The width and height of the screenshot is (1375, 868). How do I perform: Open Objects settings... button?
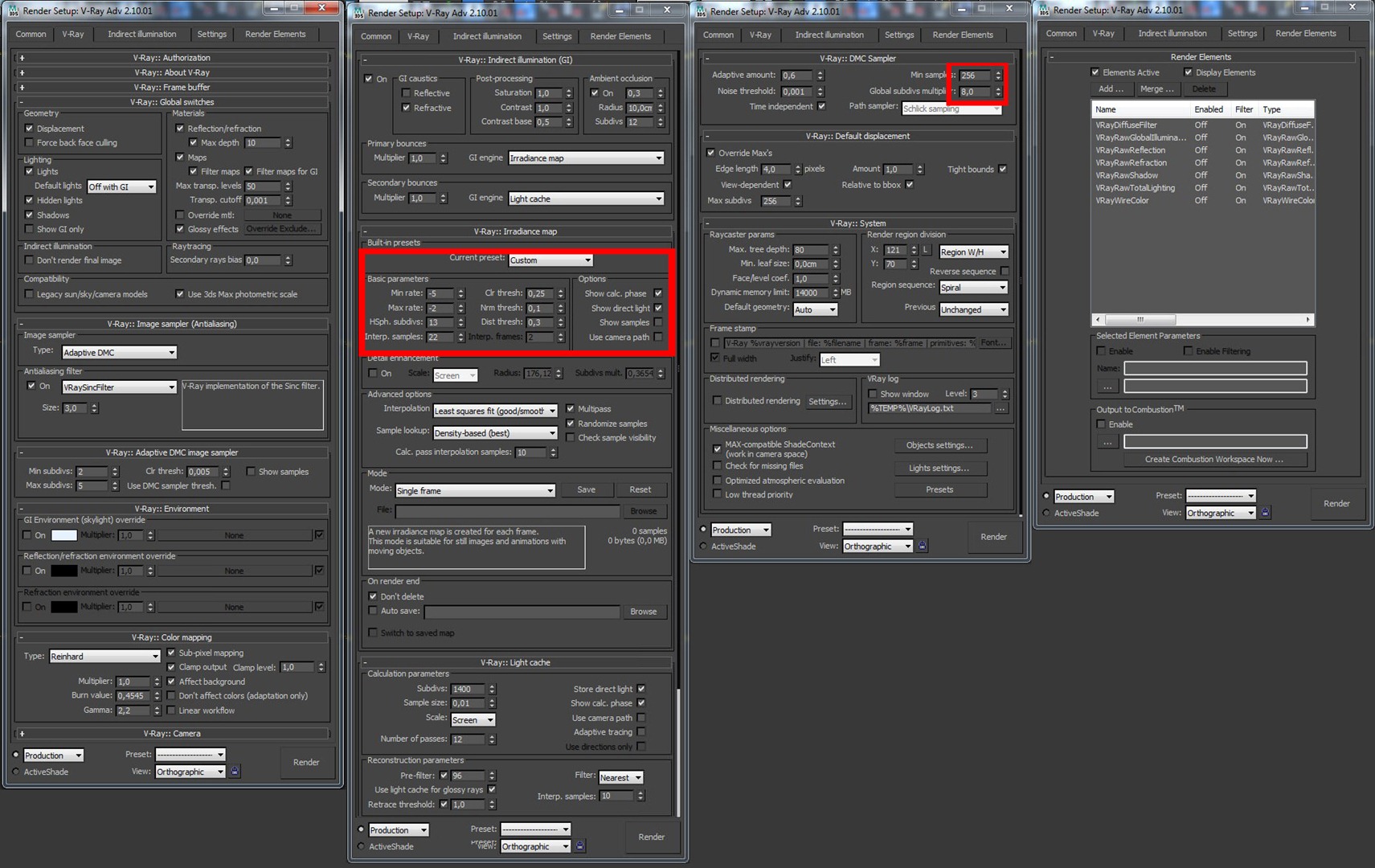click(x=939, y=445)
